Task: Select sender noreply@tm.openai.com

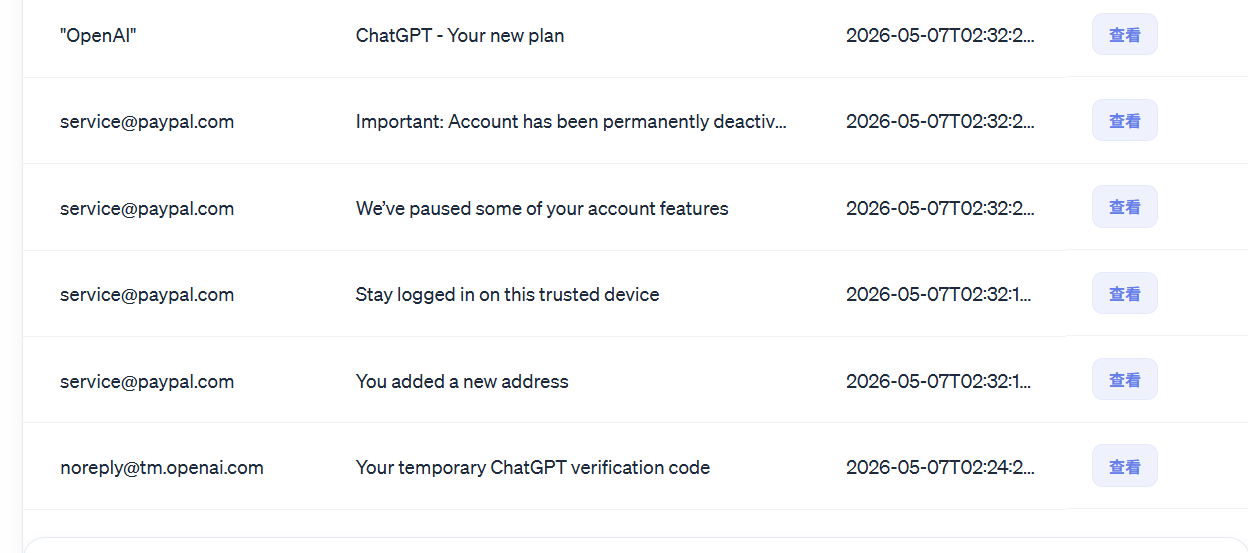Action: tap(162, 467)
